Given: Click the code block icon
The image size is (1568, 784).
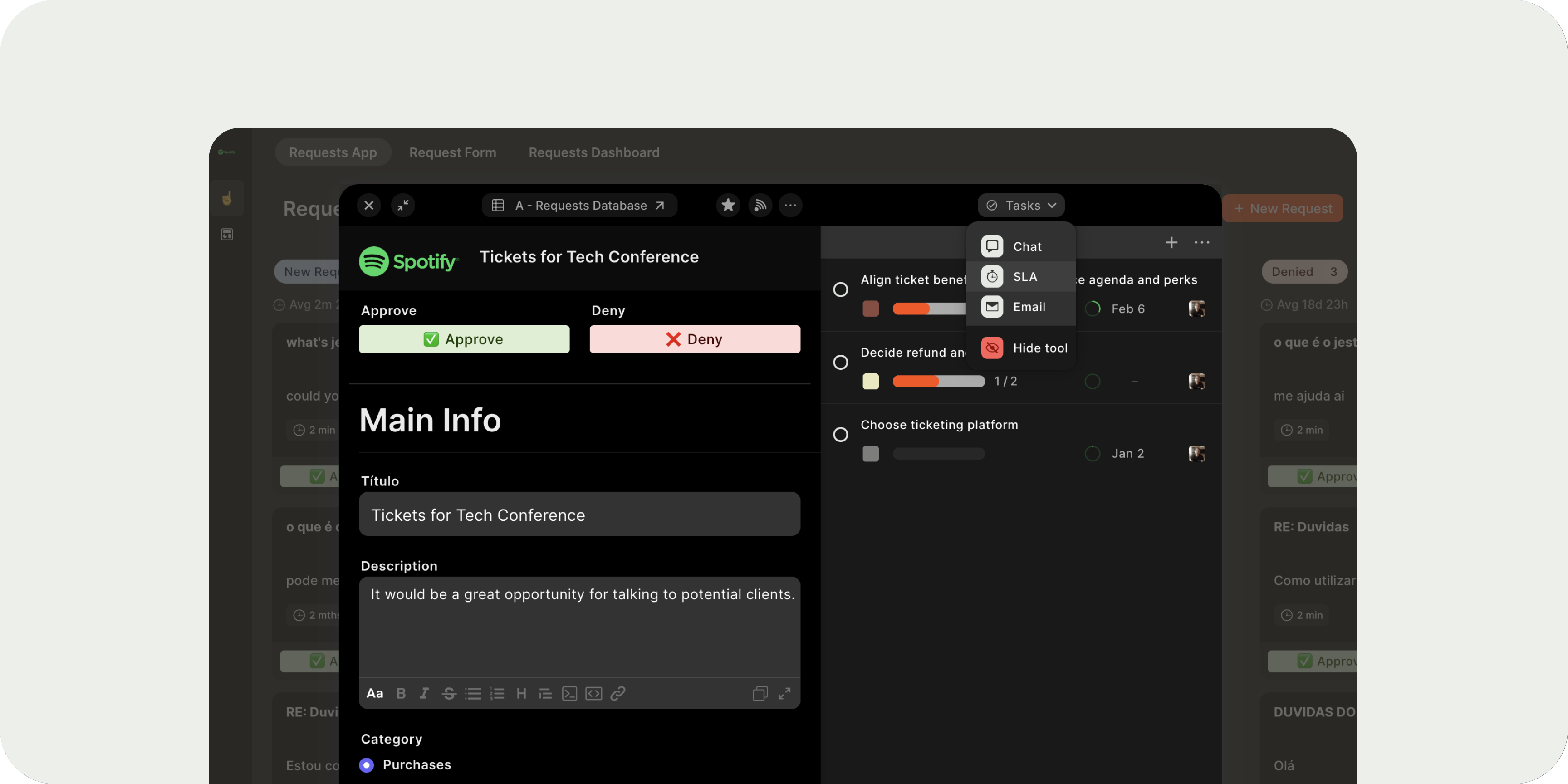Looking at the screenshot, I should click(x=593, y=693).
